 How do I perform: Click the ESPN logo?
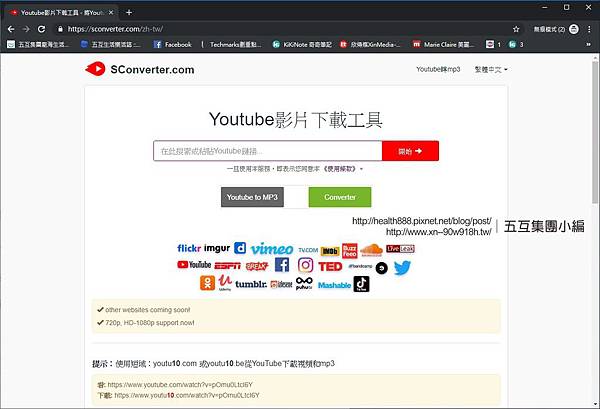[x=227, y=266]
